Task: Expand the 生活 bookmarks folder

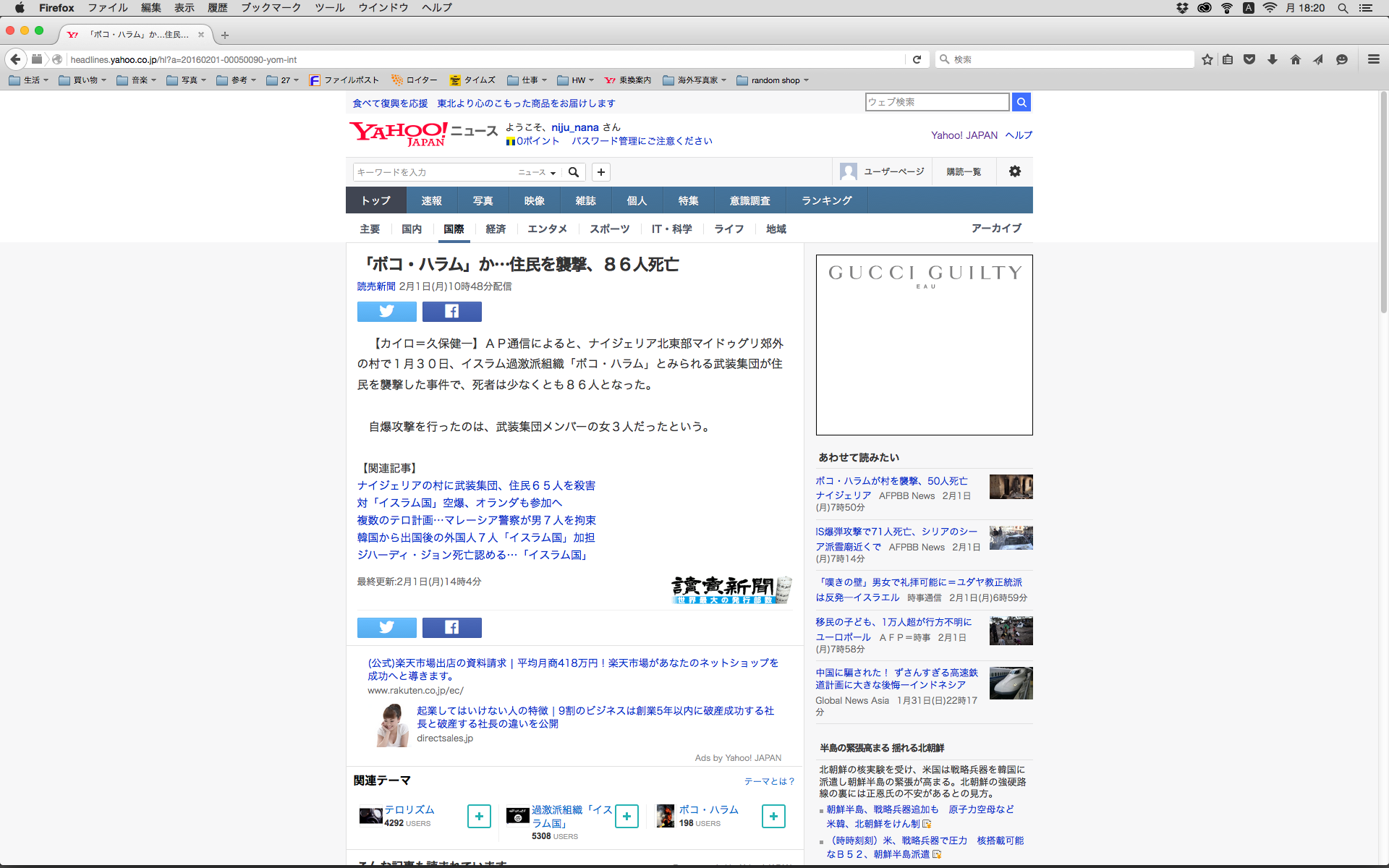Action: tap(29, 80)
